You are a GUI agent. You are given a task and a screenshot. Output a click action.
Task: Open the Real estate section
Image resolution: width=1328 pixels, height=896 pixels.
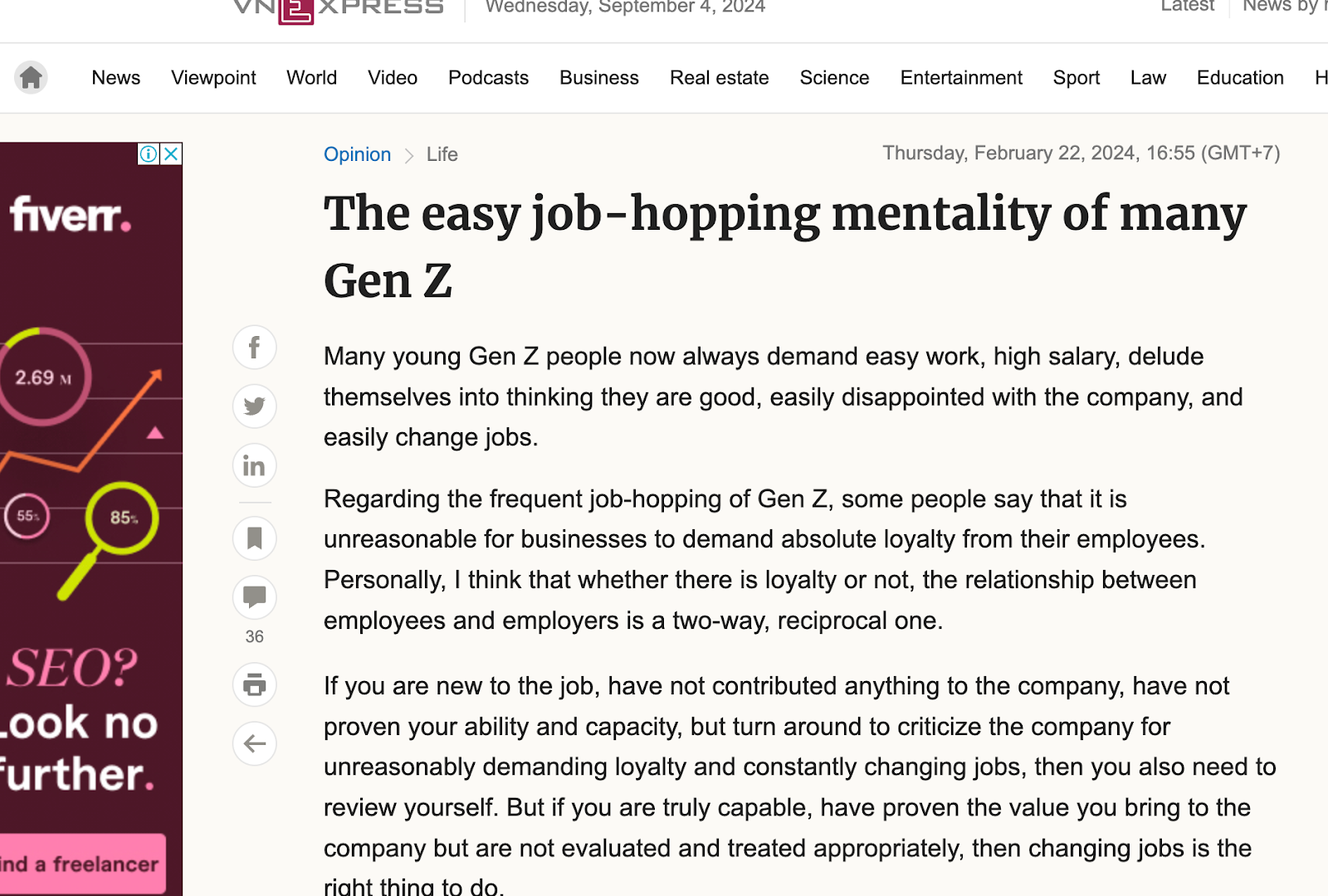pos(719,78)
